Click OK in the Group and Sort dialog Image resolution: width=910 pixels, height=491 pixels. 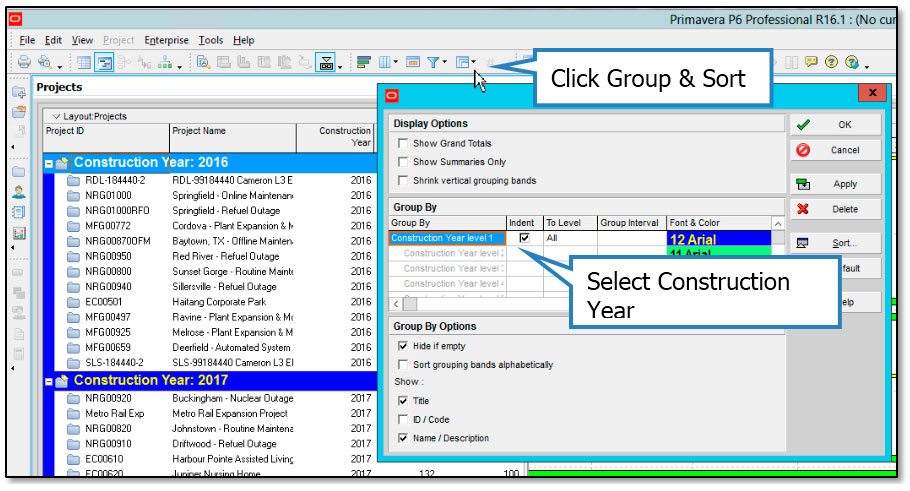click(835, 125)
